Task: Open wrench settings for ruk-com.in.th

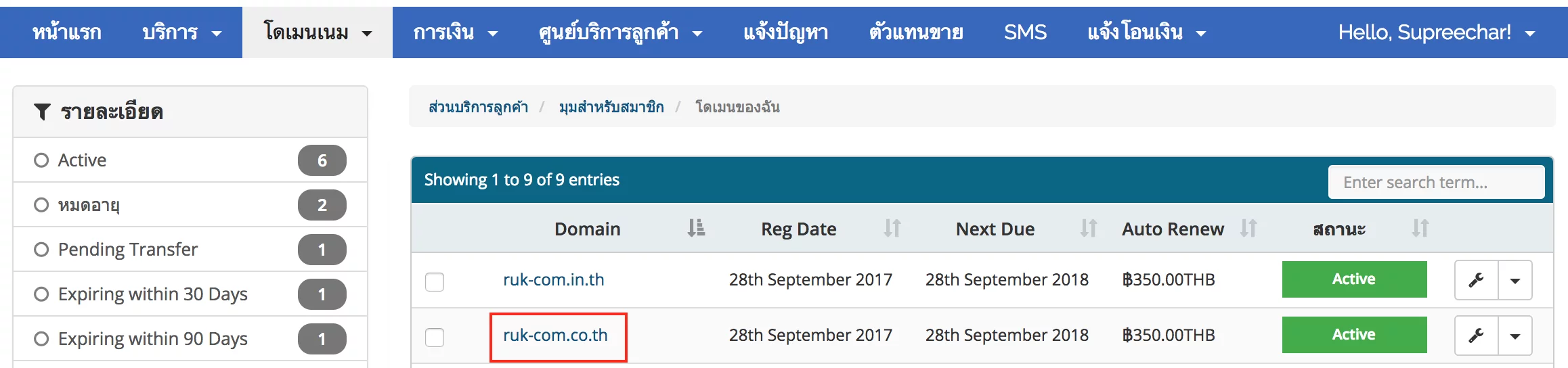Action: click(x=1477, y=279)
